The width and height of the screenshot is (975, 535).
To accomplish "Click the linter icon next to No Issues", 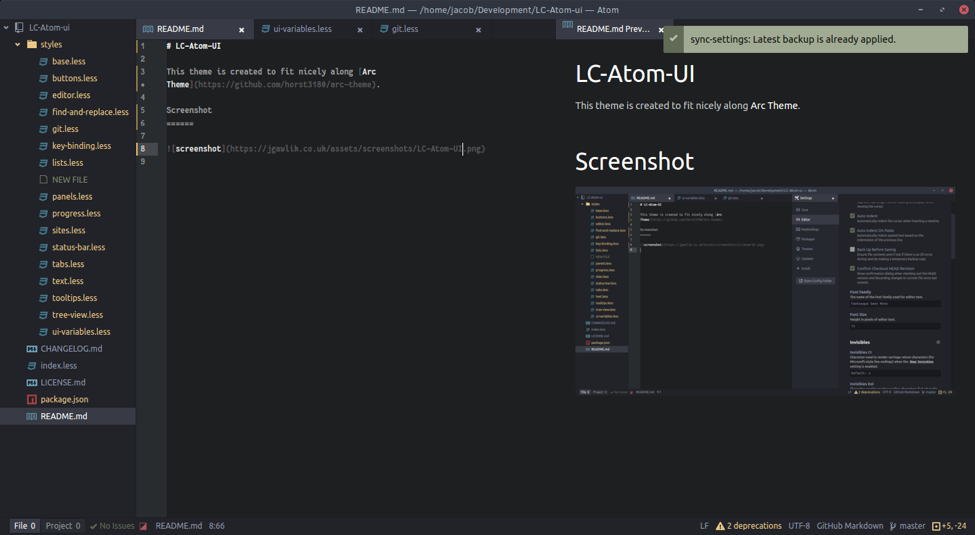I will point(143,526).
